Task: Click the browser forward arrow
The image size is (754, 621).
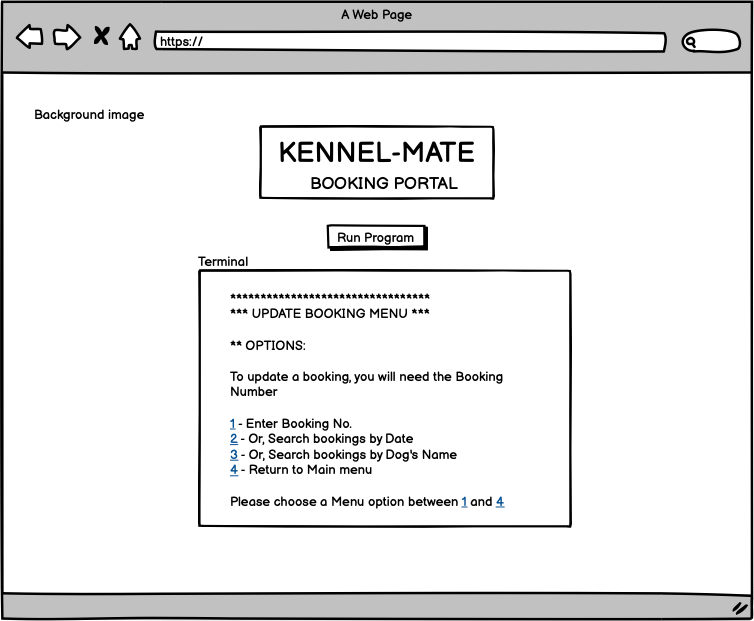Action: 66,37
